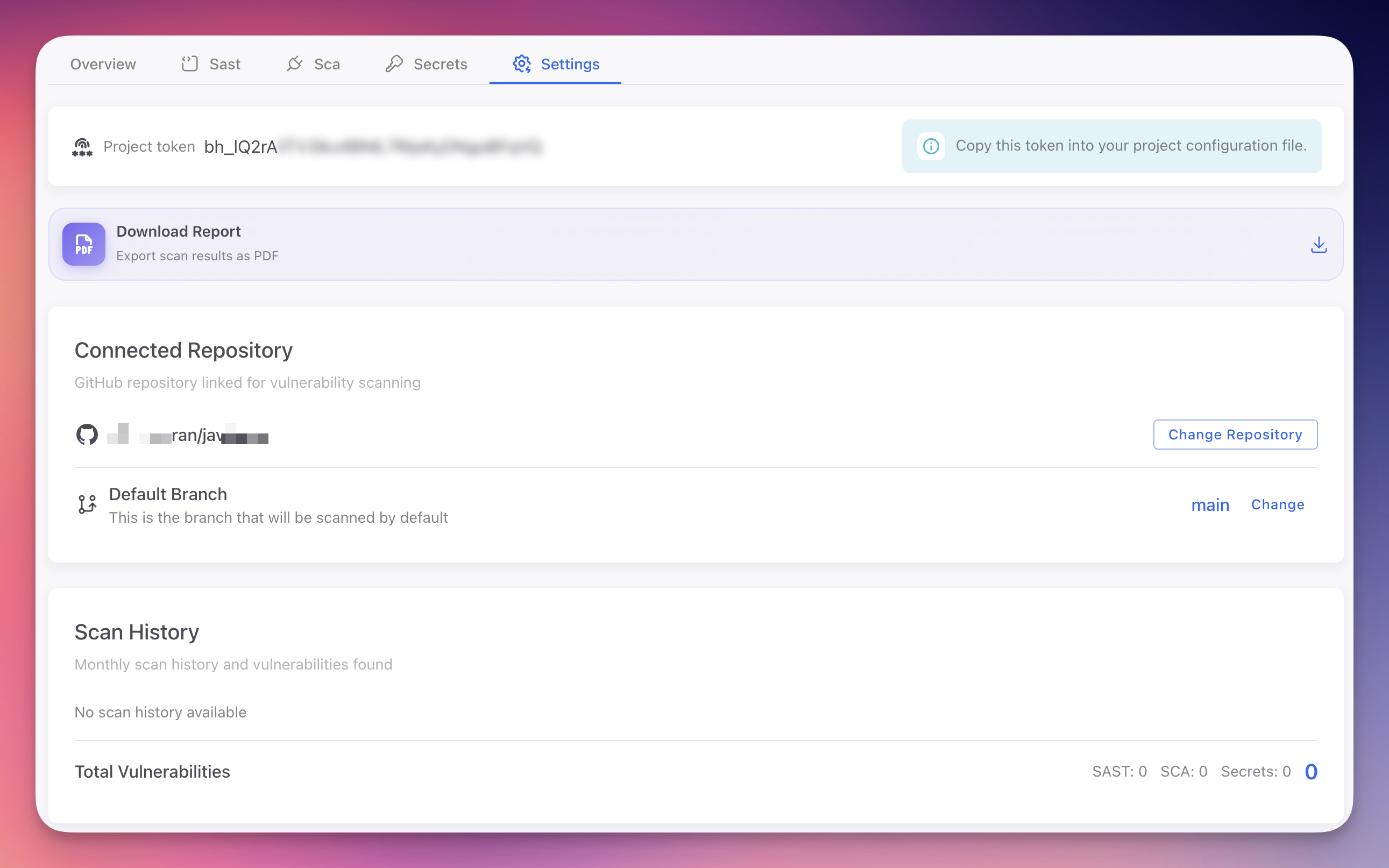
Task: Click the info icon in the token banner
Action: 931,146
